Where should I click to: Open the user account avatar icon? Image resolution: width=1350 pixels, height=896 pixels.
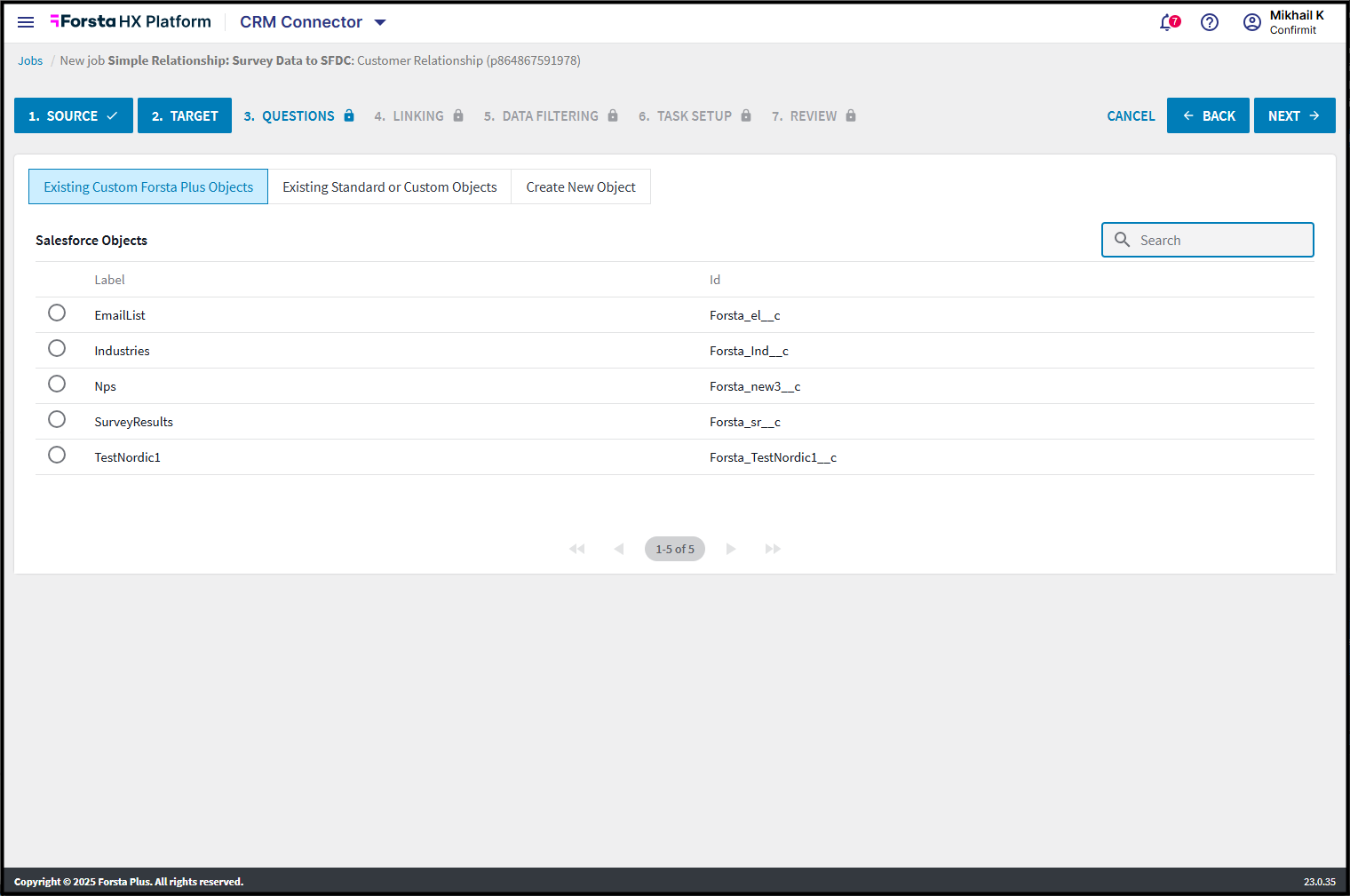coord(1252,22)
